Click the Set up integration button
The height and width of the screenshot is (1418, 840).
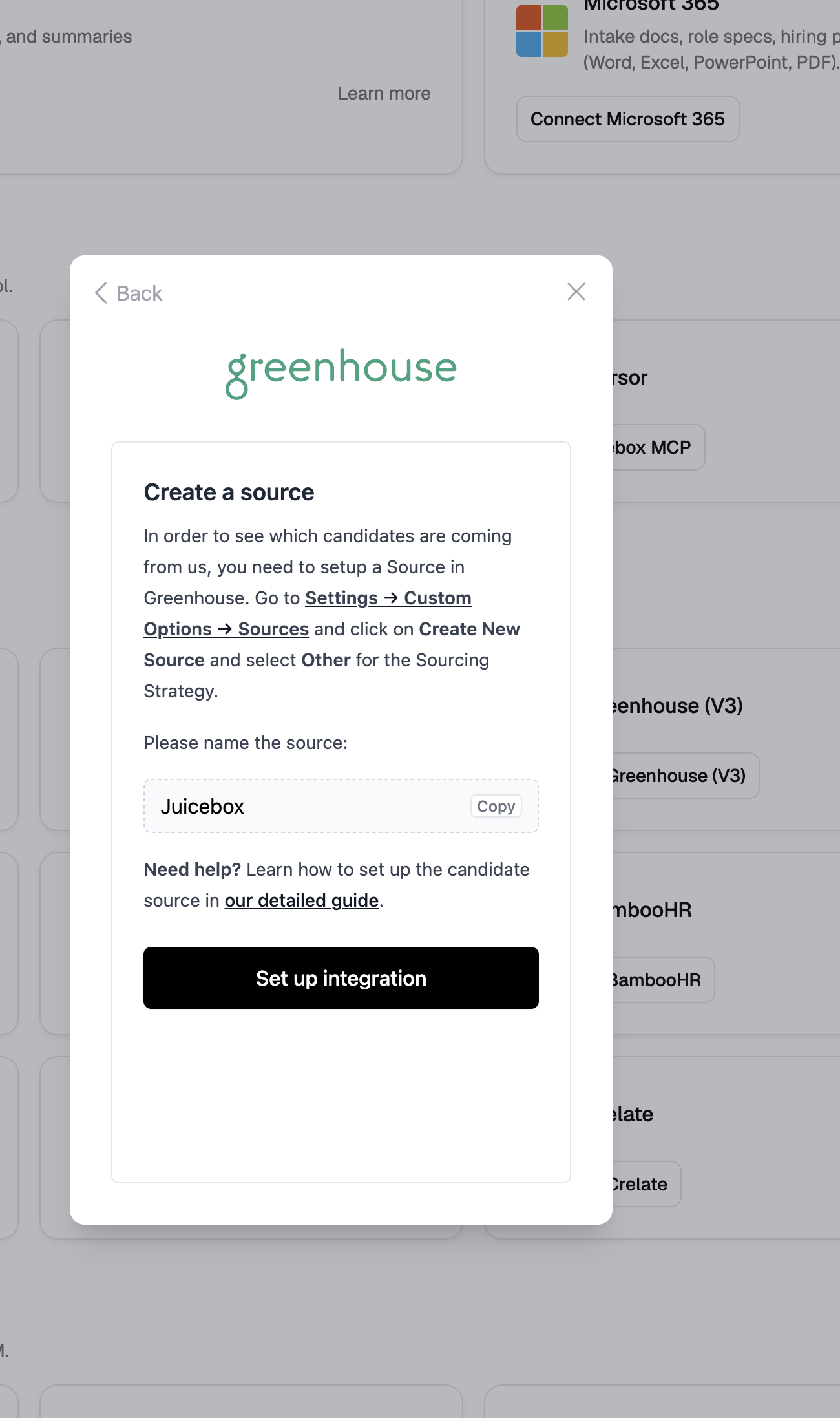pyautogui.click(x=341, y=978)
